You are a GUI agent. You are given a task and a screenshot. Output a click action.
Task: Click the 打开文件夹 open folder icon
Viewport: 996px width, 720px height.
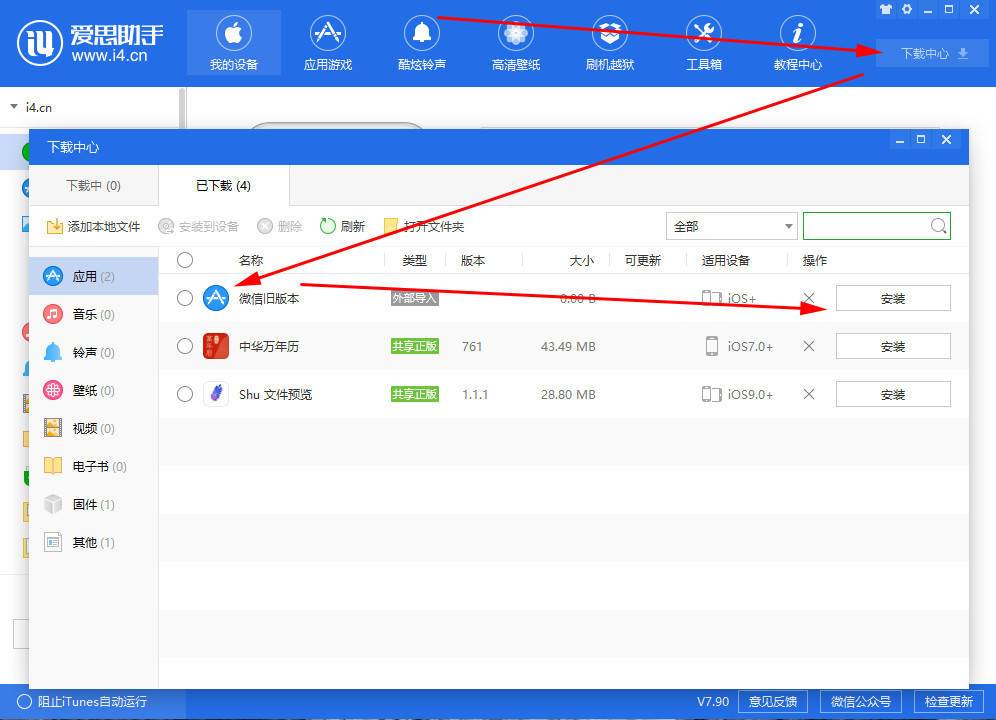click(x=392, y=225)
